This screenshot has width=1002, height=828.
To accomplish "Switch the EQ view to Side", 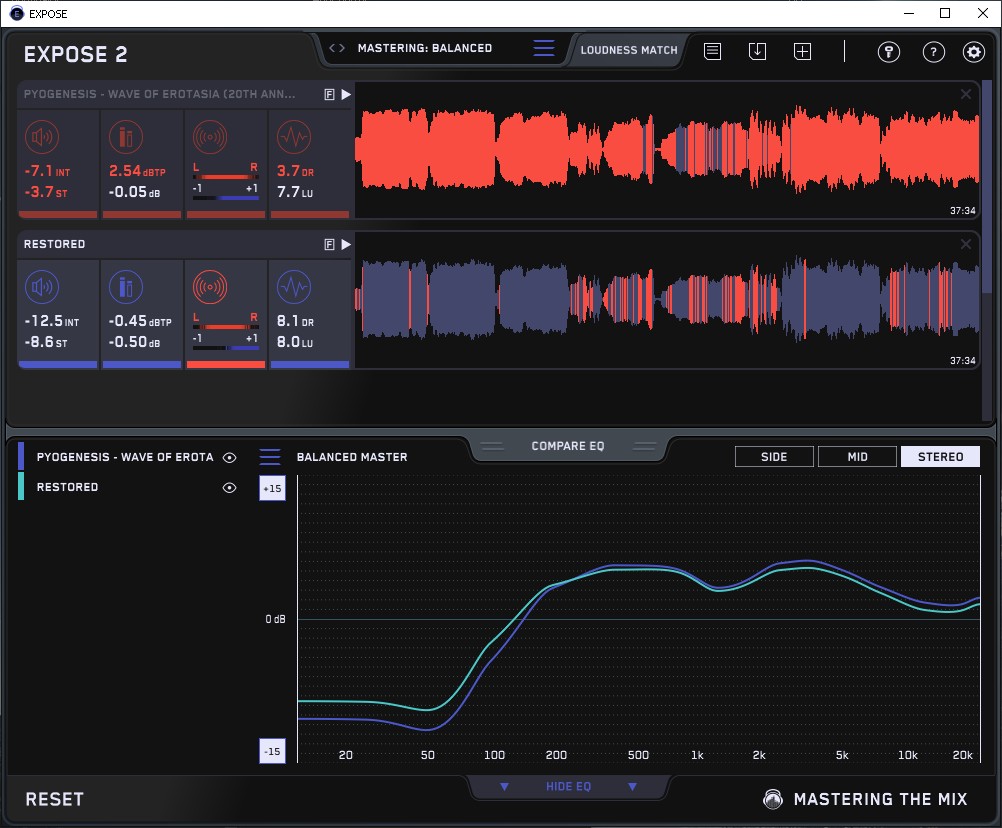I will tap(775, 457).
